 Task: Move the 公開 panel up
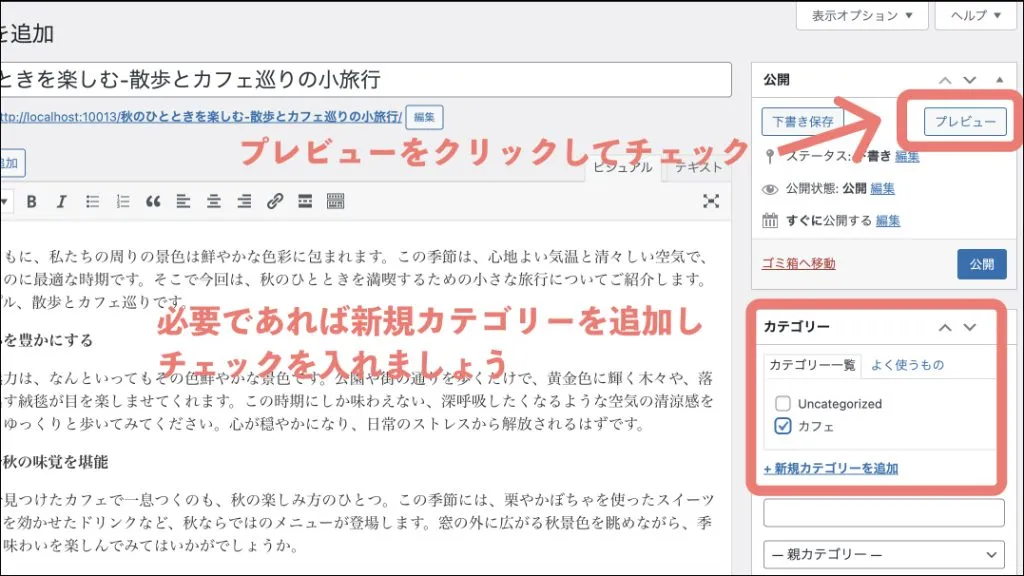point(945,80)
